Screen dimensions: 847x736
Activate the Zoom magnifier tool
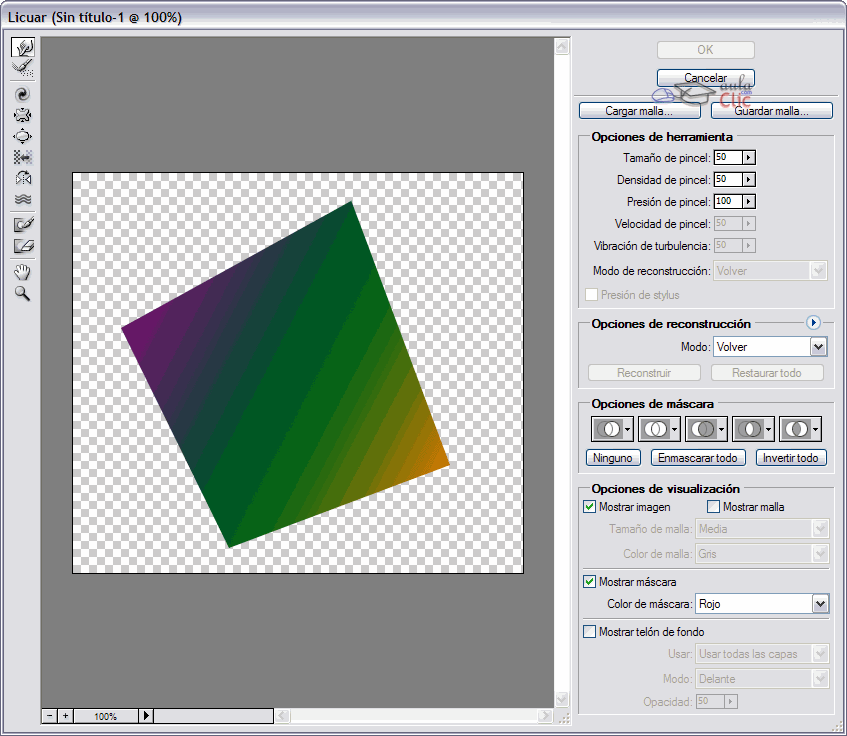click(23, 294)
